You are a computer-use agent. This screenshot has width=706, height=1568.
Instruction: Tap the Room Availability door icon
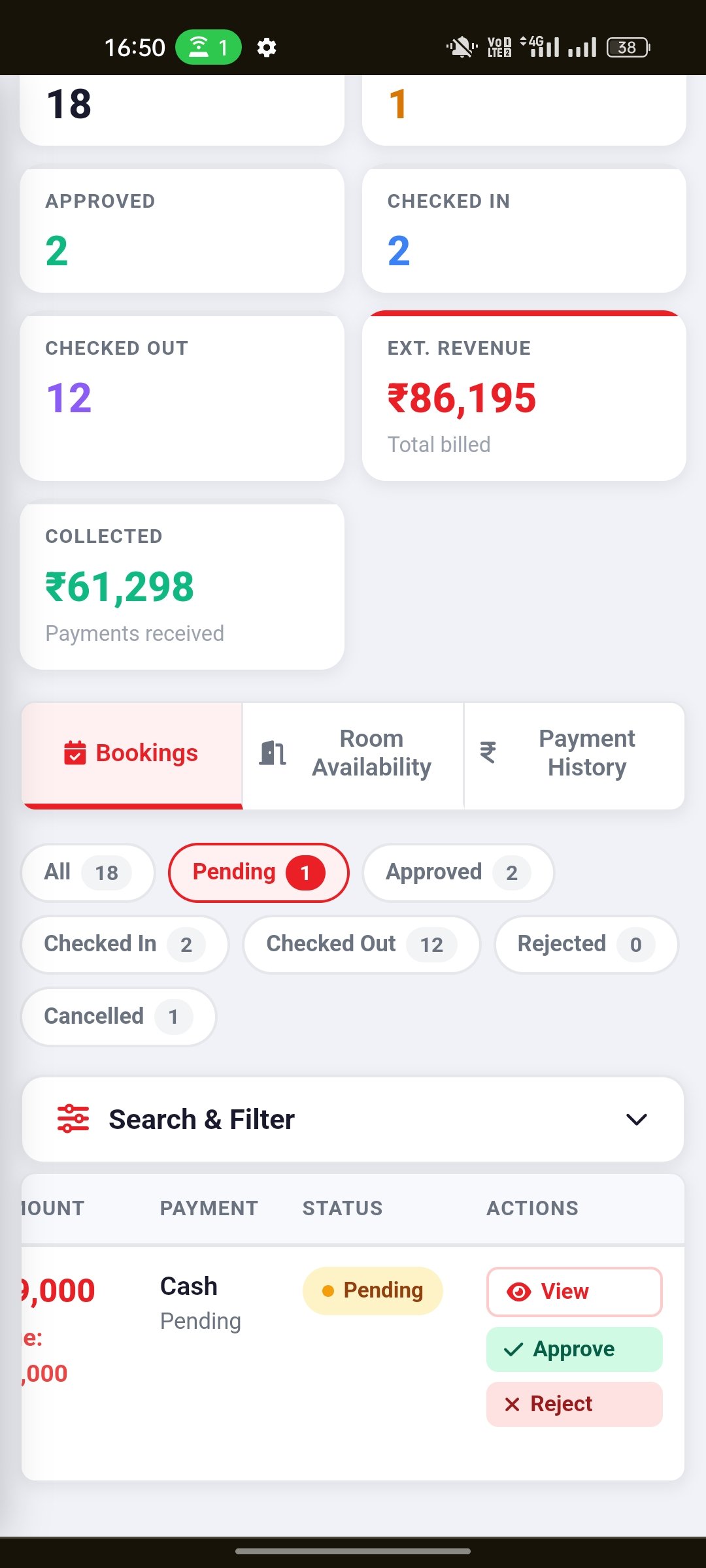point(273,753)
